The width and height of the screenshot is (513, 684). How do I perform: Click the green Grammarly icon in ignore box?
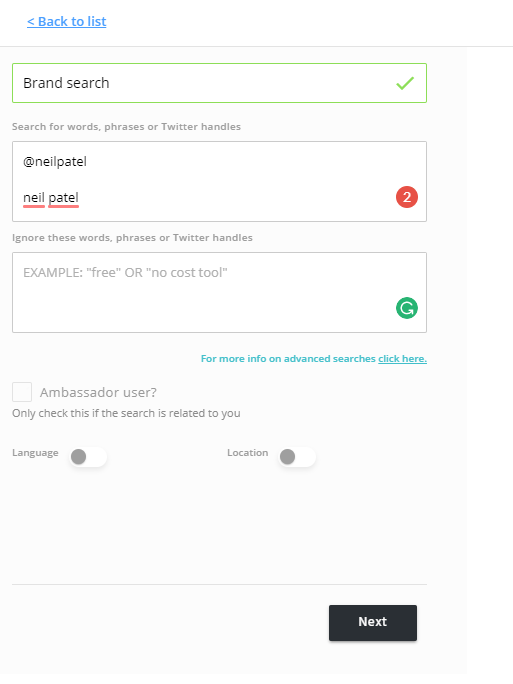tap(407, 308)
